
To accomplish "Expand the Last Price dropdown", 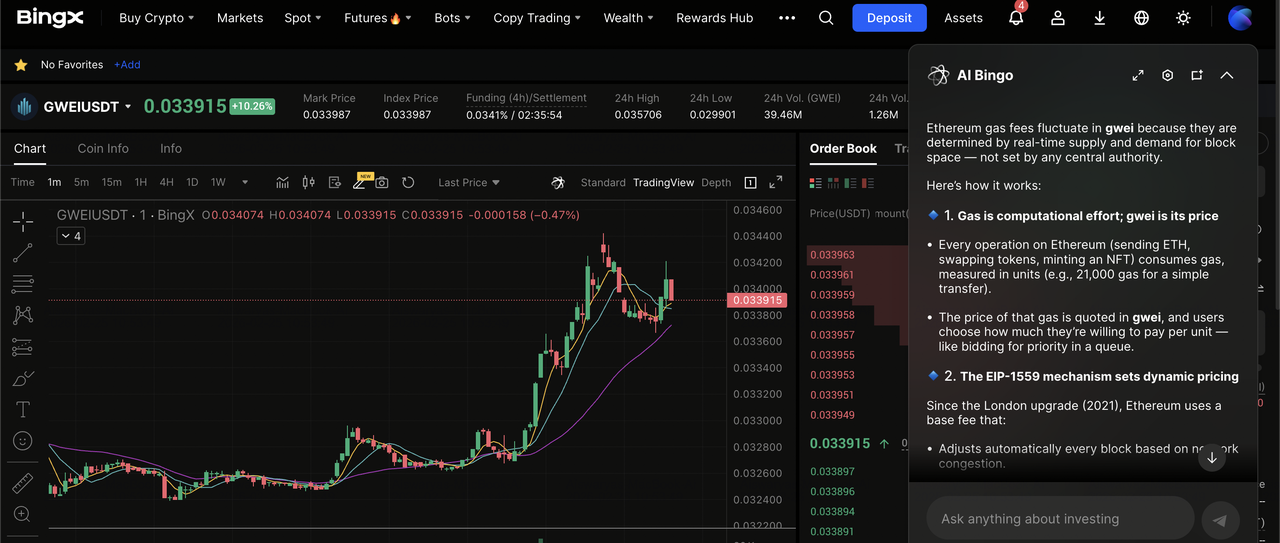I will tap(469, 182).
